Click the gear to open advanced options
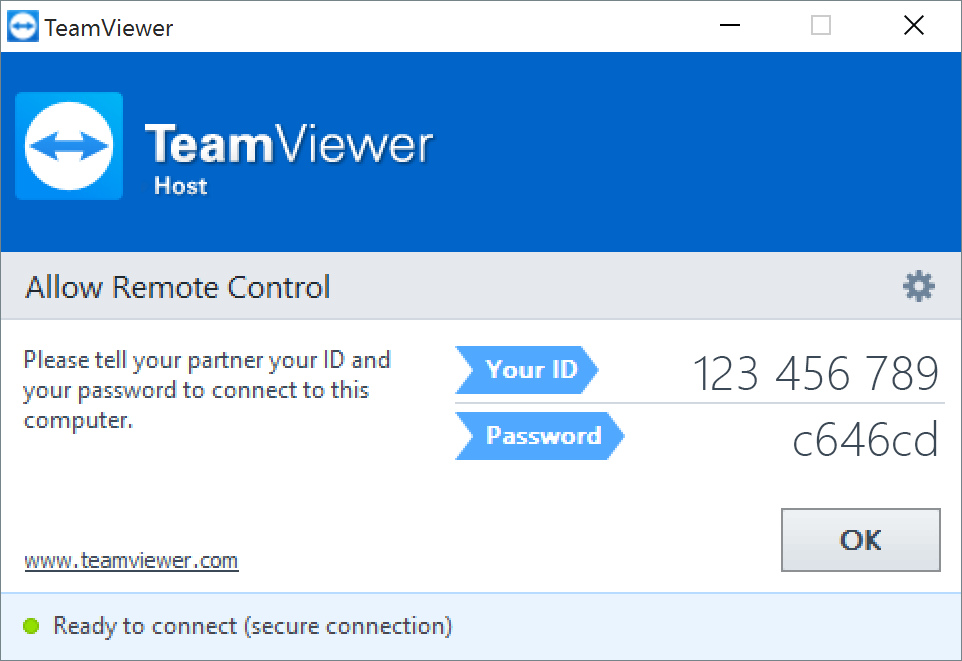Image resolution: width=962 pixels, height=661 pixels. (x=917, y=286)
